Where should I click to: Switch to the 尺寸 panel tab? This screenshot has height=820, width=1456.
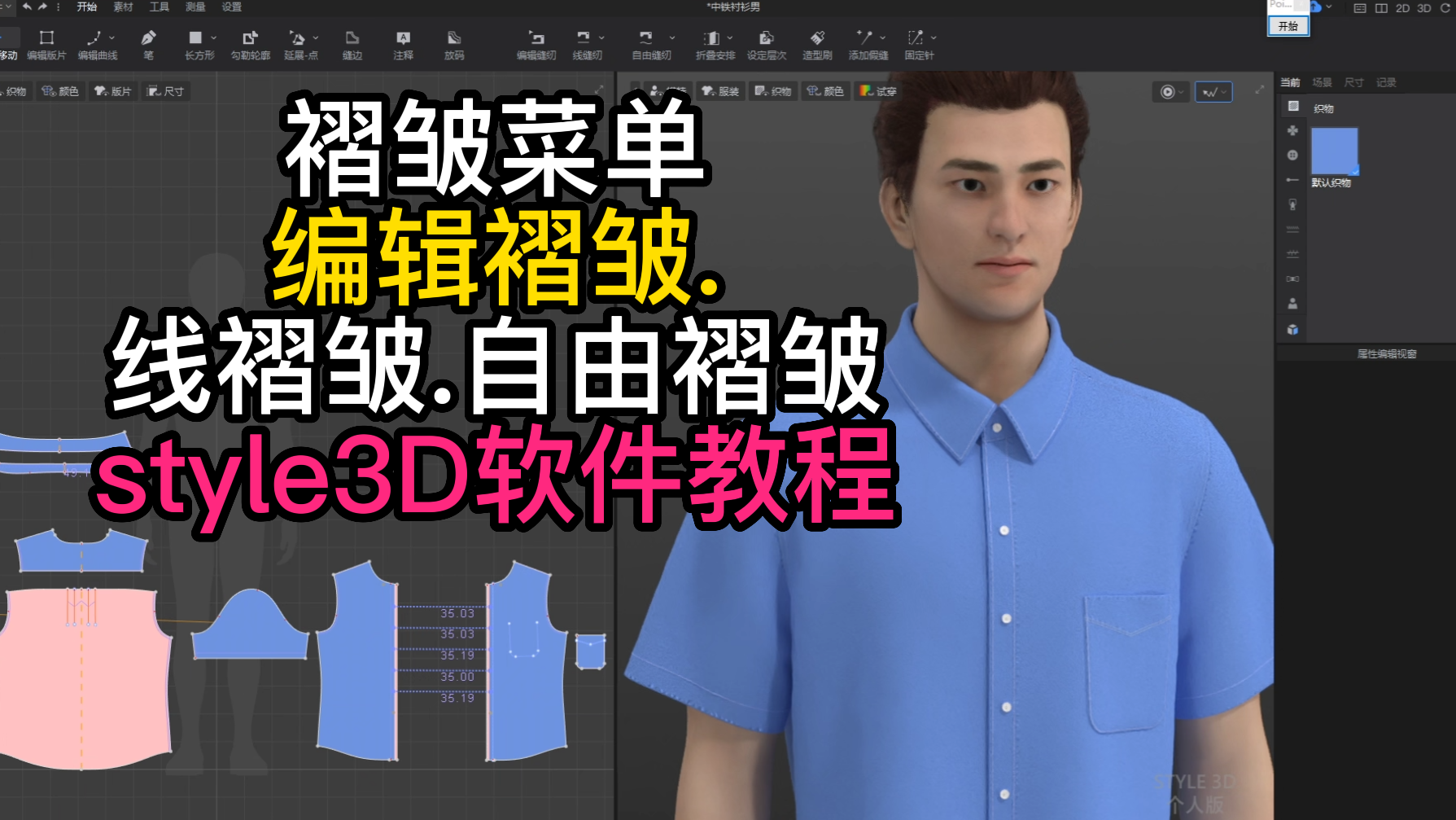1353,82
